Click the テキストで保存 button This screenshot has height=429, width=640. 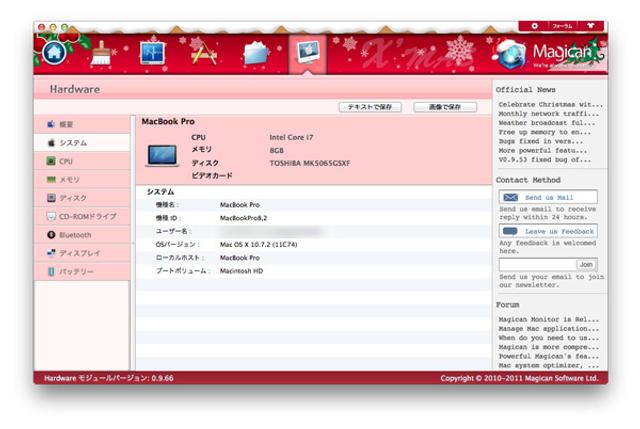point(372,106)
